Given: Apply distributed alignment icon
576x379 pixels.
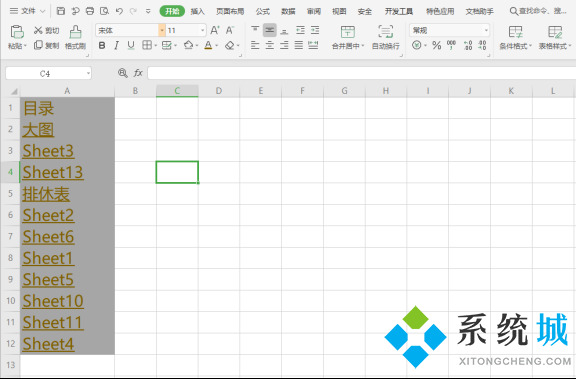Looking at the screenshot, I should 313,45.
